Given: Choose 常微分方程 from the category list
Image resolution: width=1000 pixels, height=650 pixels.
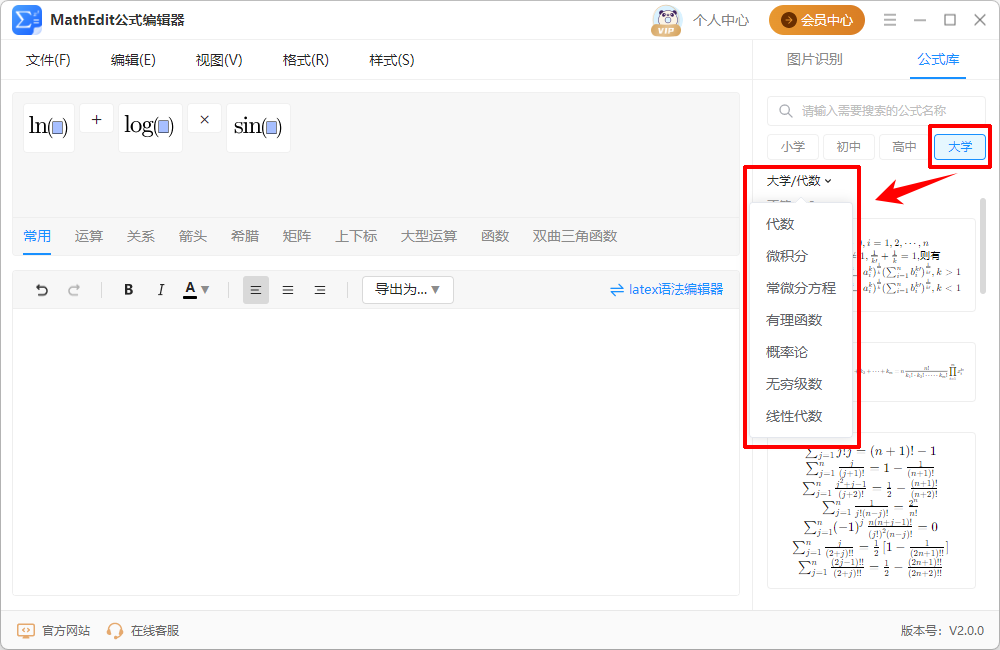Looking at the screenshot, I should pyautogui.click(x=800, y=288).
